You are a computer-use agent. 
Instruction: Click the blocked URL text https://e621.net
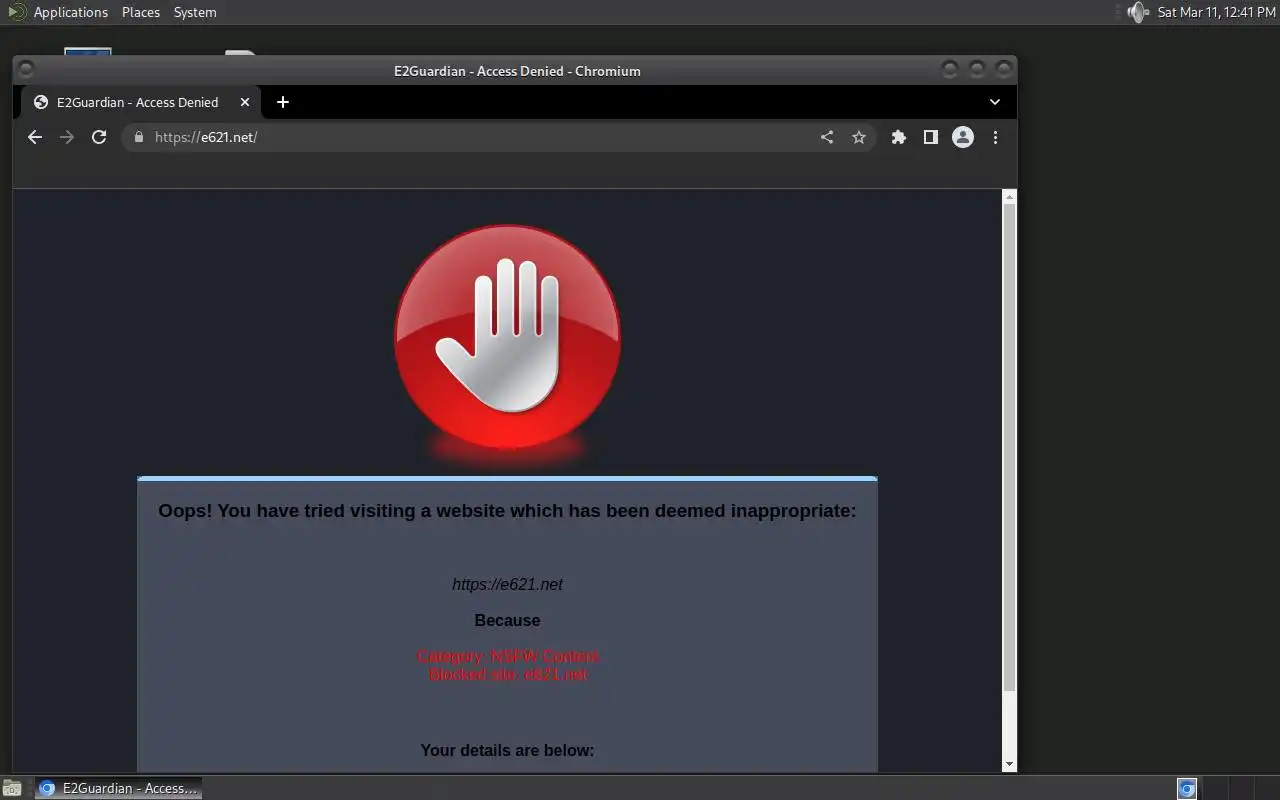click(507, 584)
